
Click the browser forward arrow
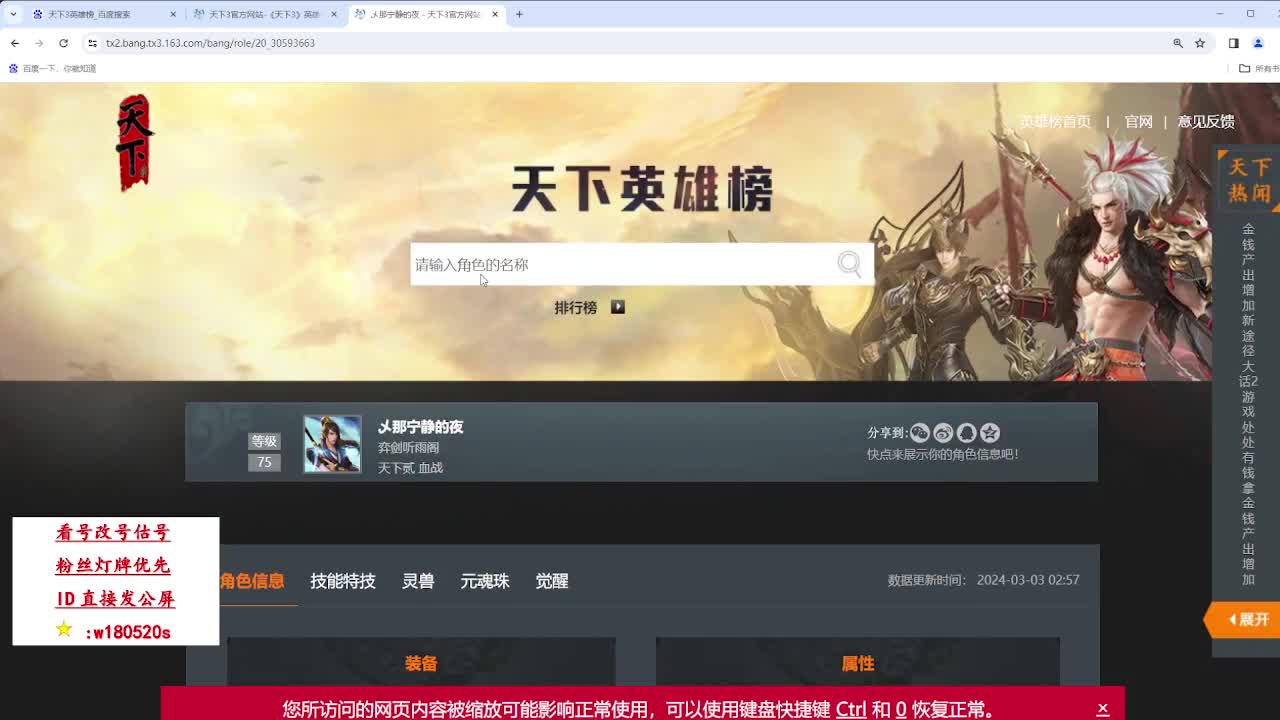(x=39, y=43)
